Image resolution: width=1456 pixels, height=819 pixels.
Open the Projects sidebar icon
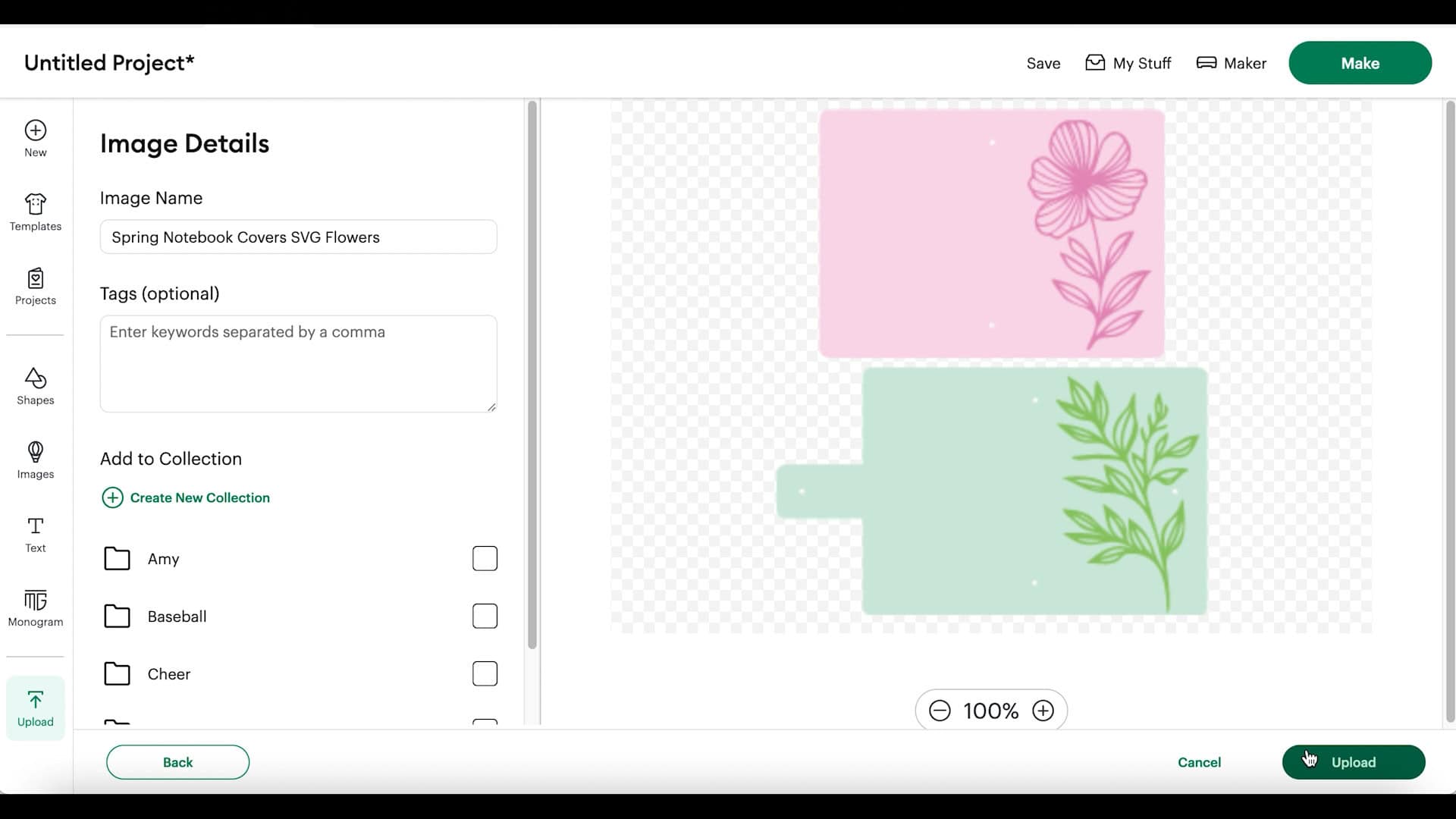tap(35, 287)
